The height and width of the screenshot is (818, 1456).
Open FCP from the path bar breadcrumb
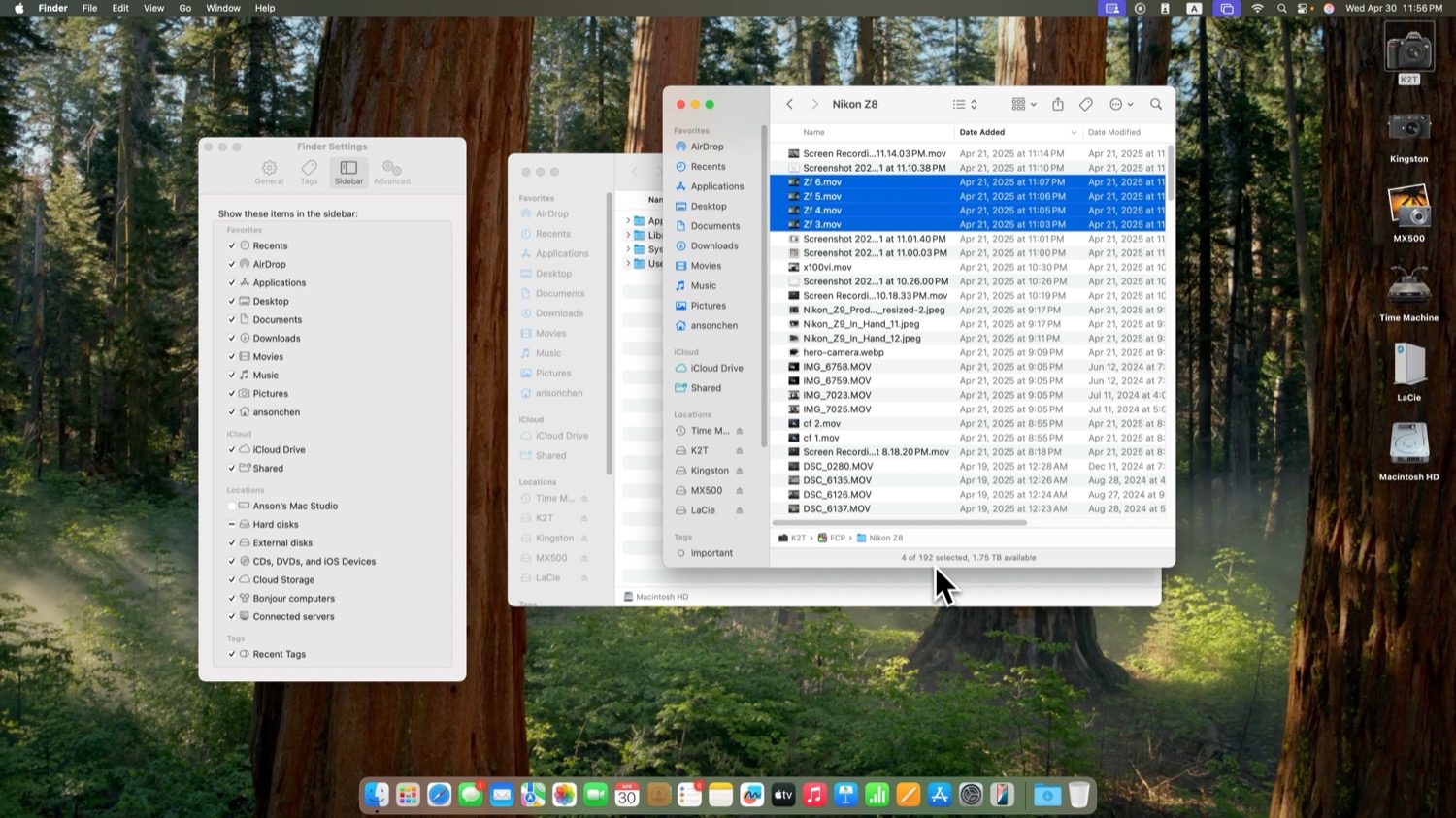click(838, 538)
